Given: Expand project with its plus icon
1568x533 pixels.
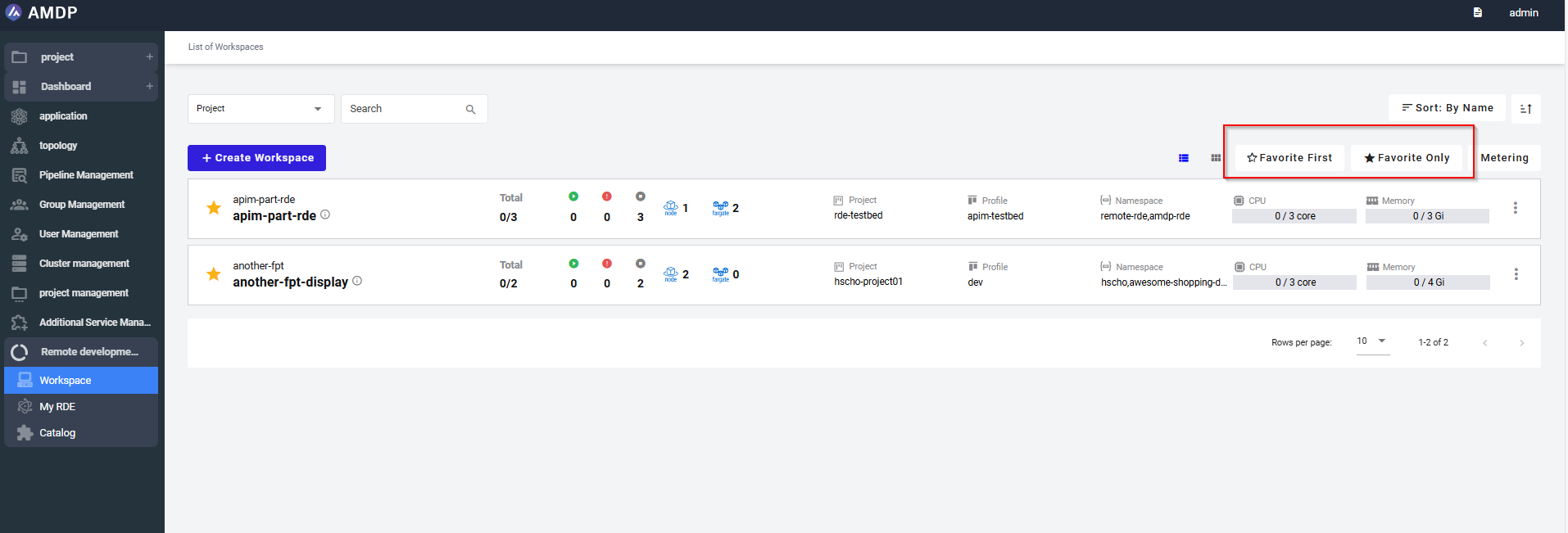Looking at the screenshot, I should point(150,57).
